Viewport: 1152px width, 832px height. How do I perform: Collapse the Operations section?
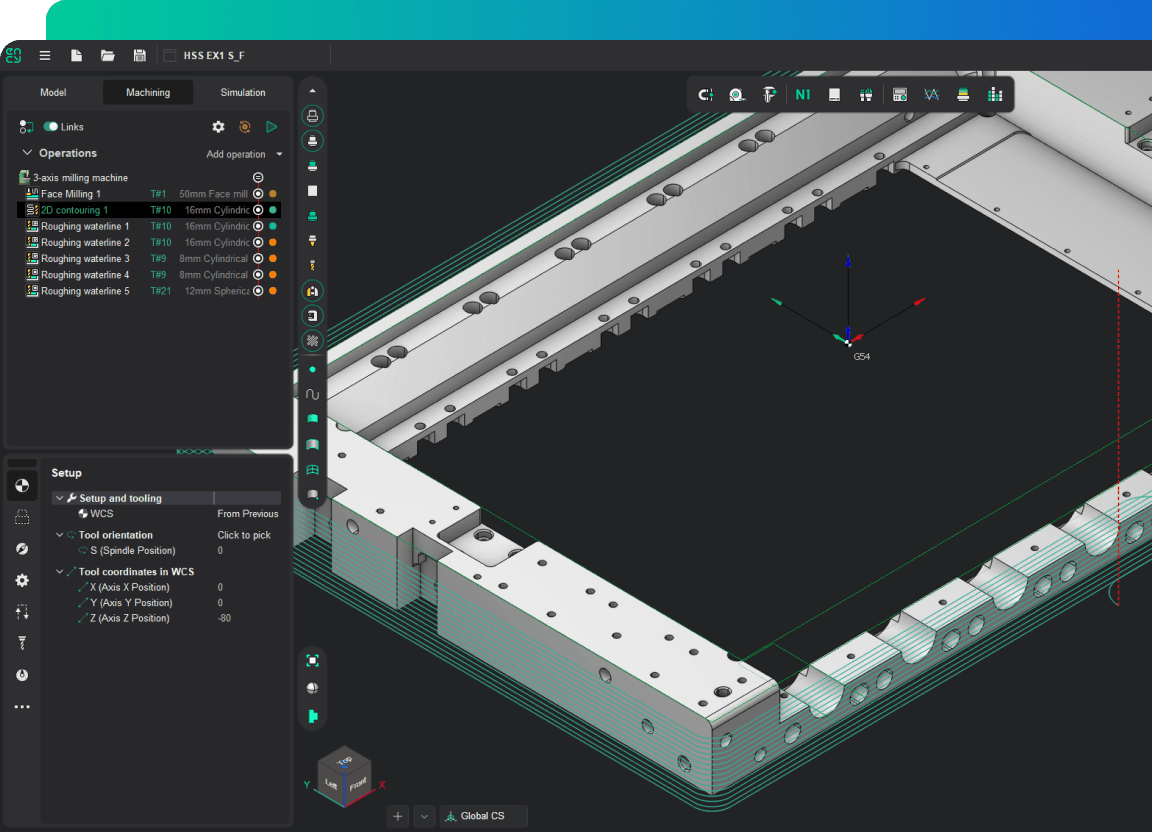click(x=27, y=153)
